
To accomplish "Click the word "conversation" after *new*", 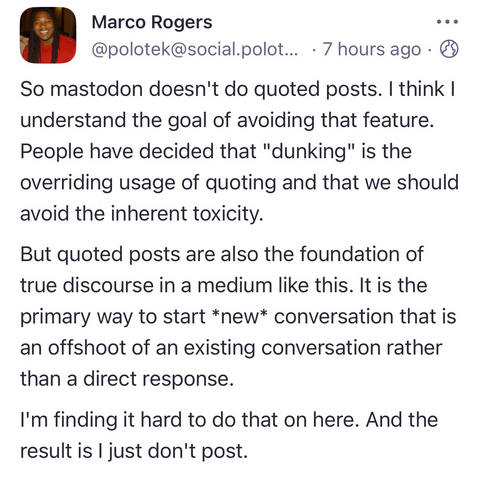I will (334, 317).
